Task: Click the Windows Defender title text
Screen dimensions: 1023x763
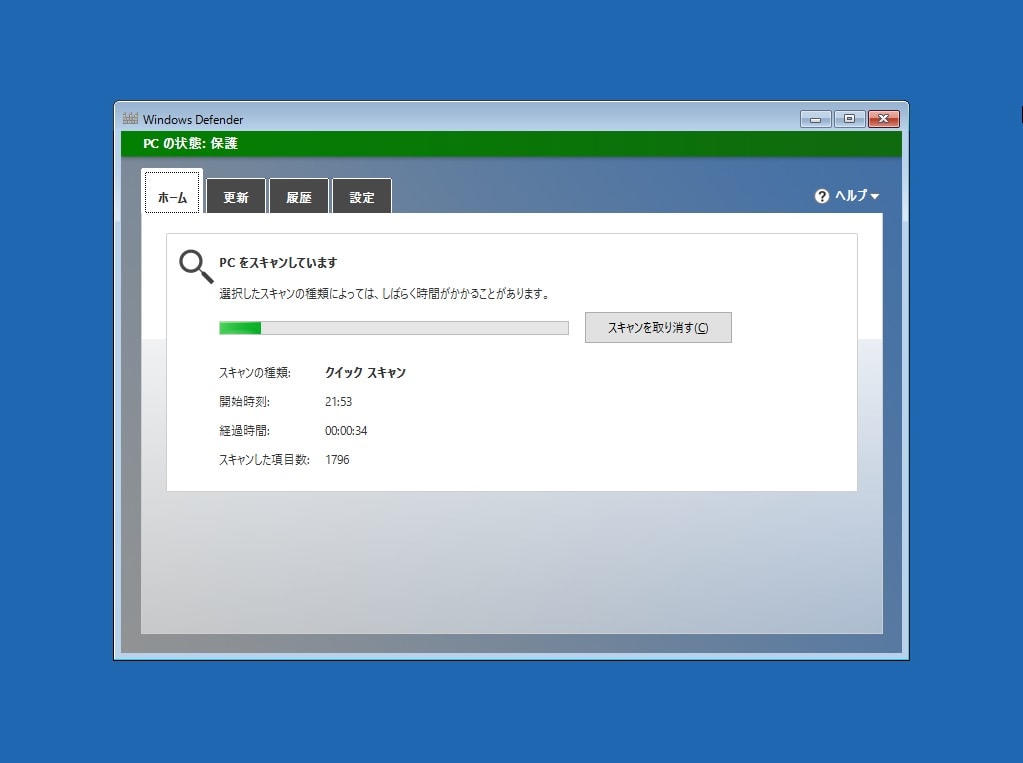Action: (193, 119)
